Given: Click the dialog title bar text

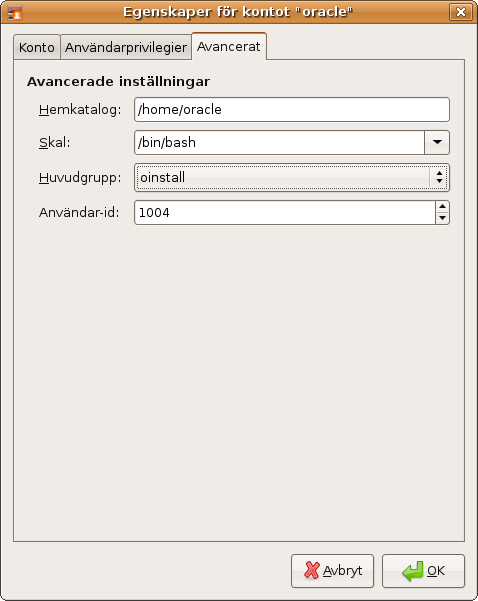Looking at the screenshot, I should coord(238,12).
